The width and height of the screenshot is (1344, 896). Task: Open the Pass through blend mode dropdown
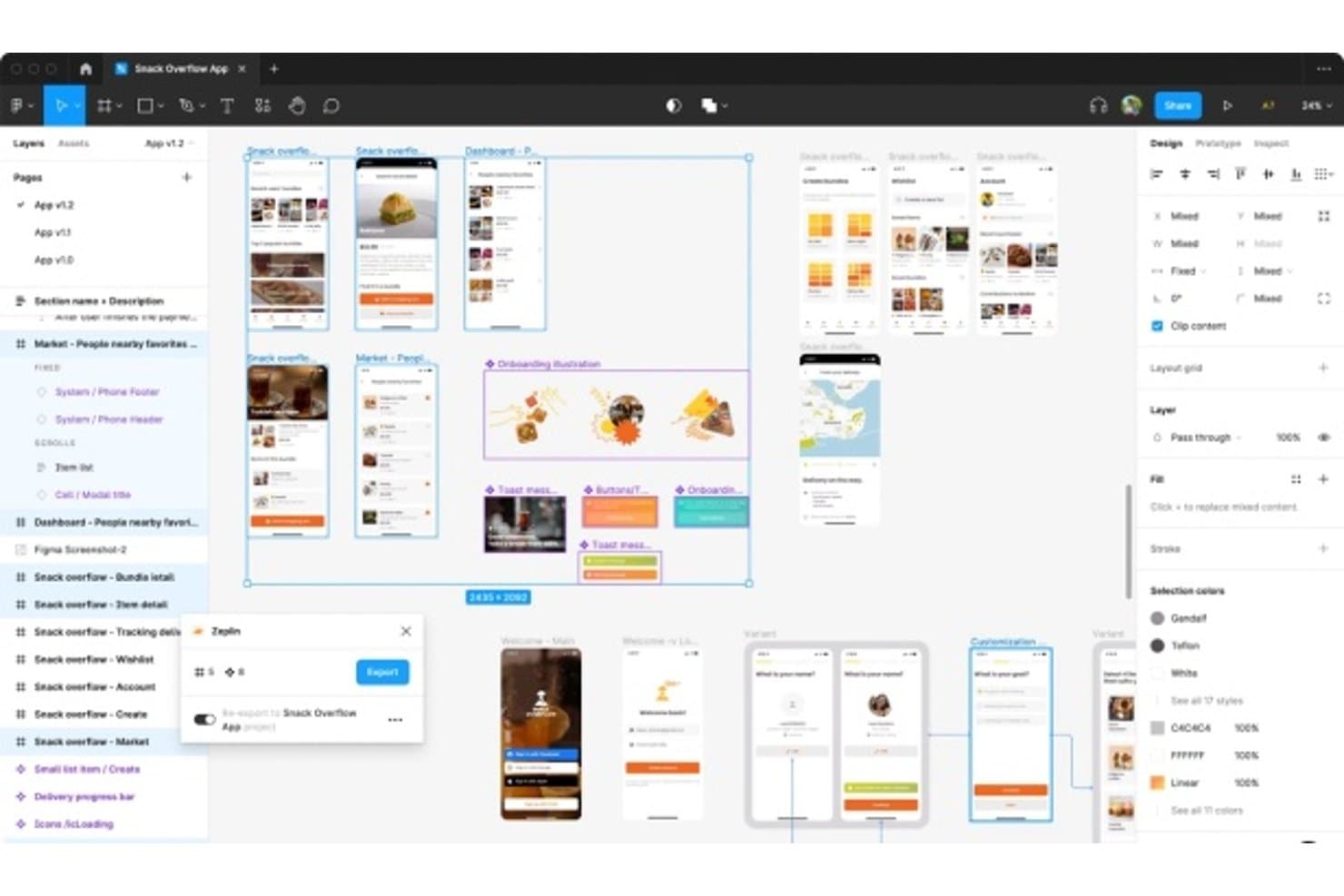(1205, 438)
